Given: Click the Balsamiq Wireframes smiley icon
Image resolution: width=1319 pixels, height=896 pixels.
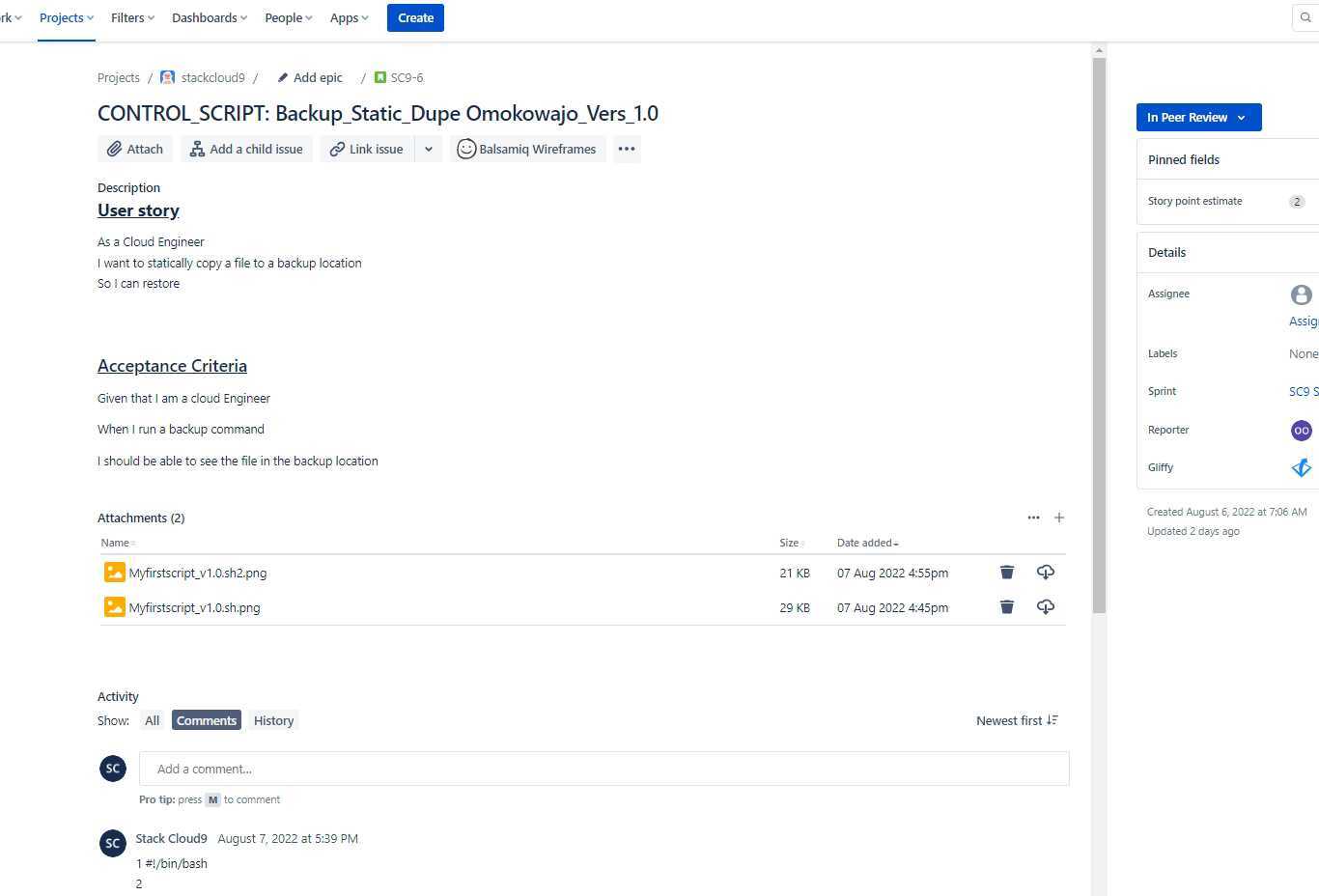Looking at the screenshot, I should (x=466, y=149).
